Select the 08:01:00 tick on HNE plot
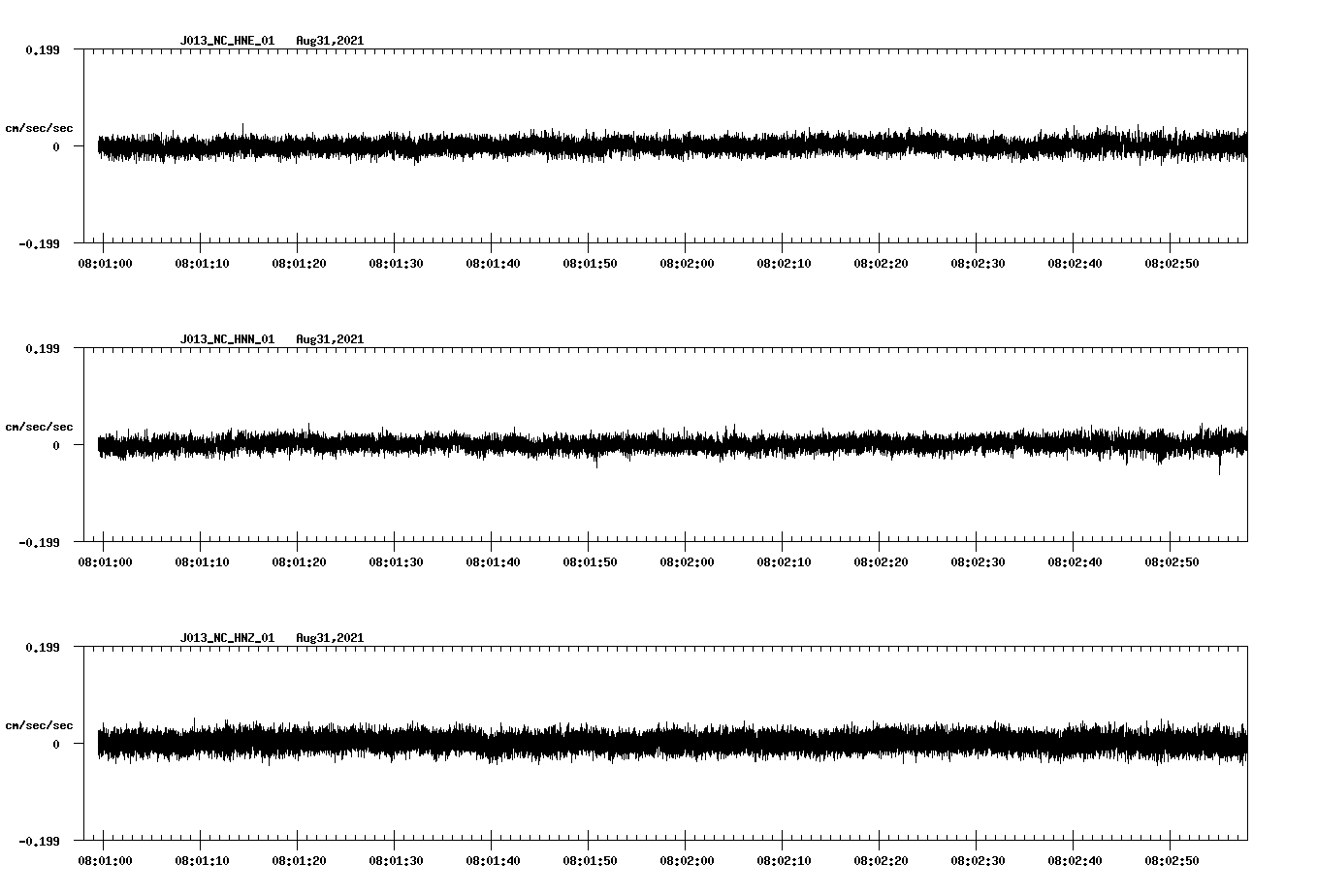 point(104,239)
